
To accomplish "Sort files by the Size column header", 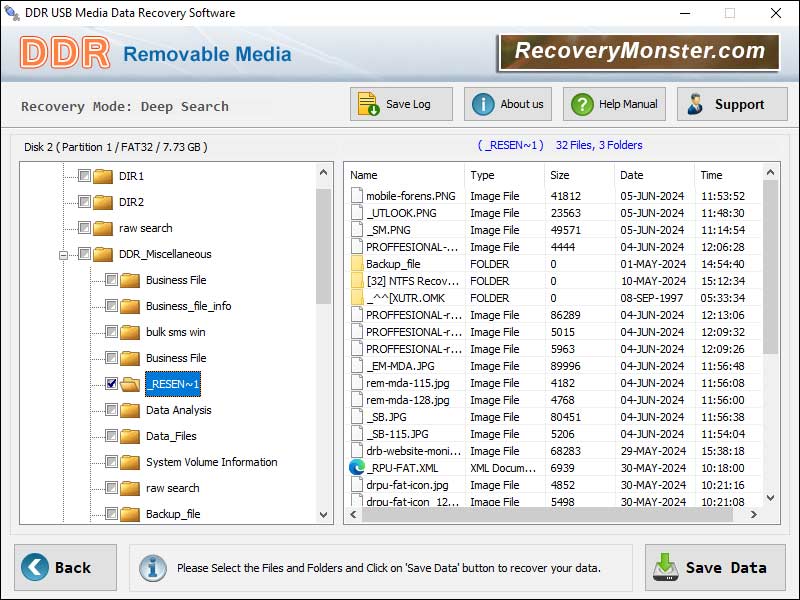I will 557,173.
